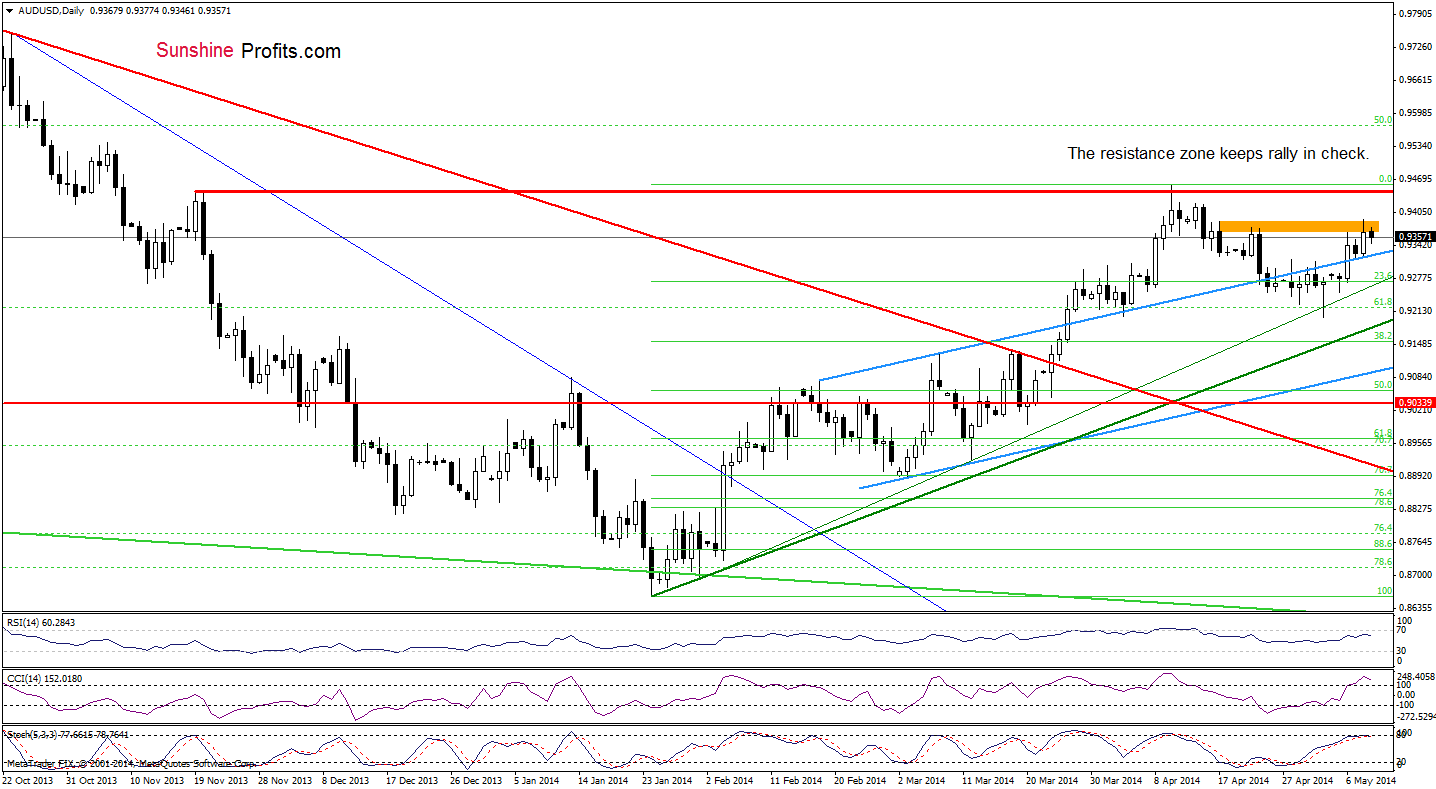This screenshot has height=789, width=1436.
Task: Click the 0.93420 price axis label
Action: pos(1414,245)
